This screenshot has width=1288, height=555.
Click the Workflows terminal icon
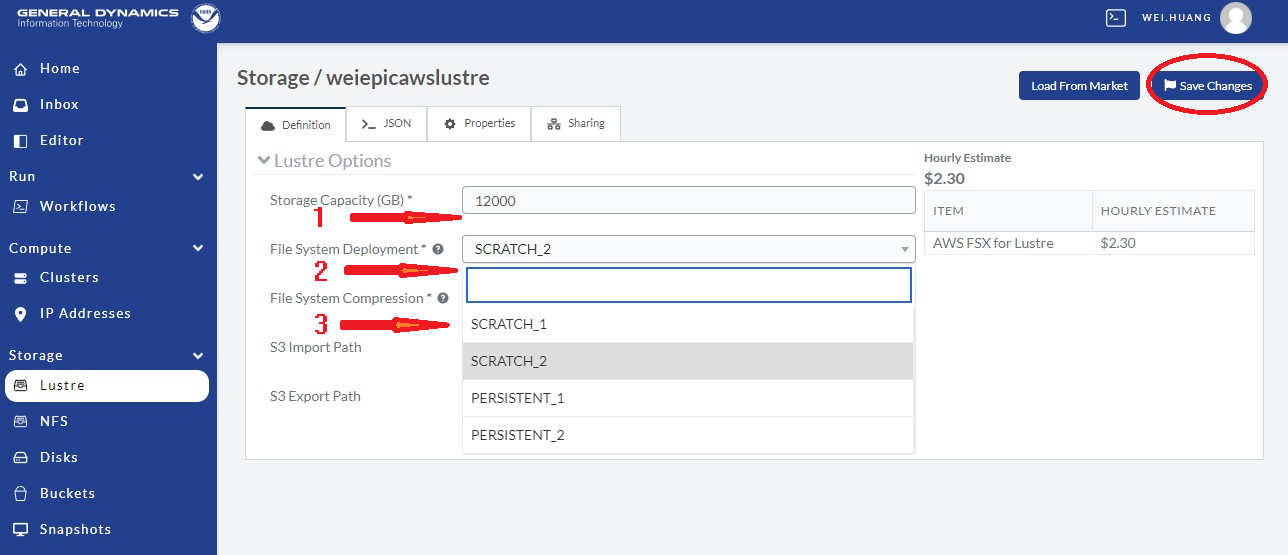(x=20, y=207)
